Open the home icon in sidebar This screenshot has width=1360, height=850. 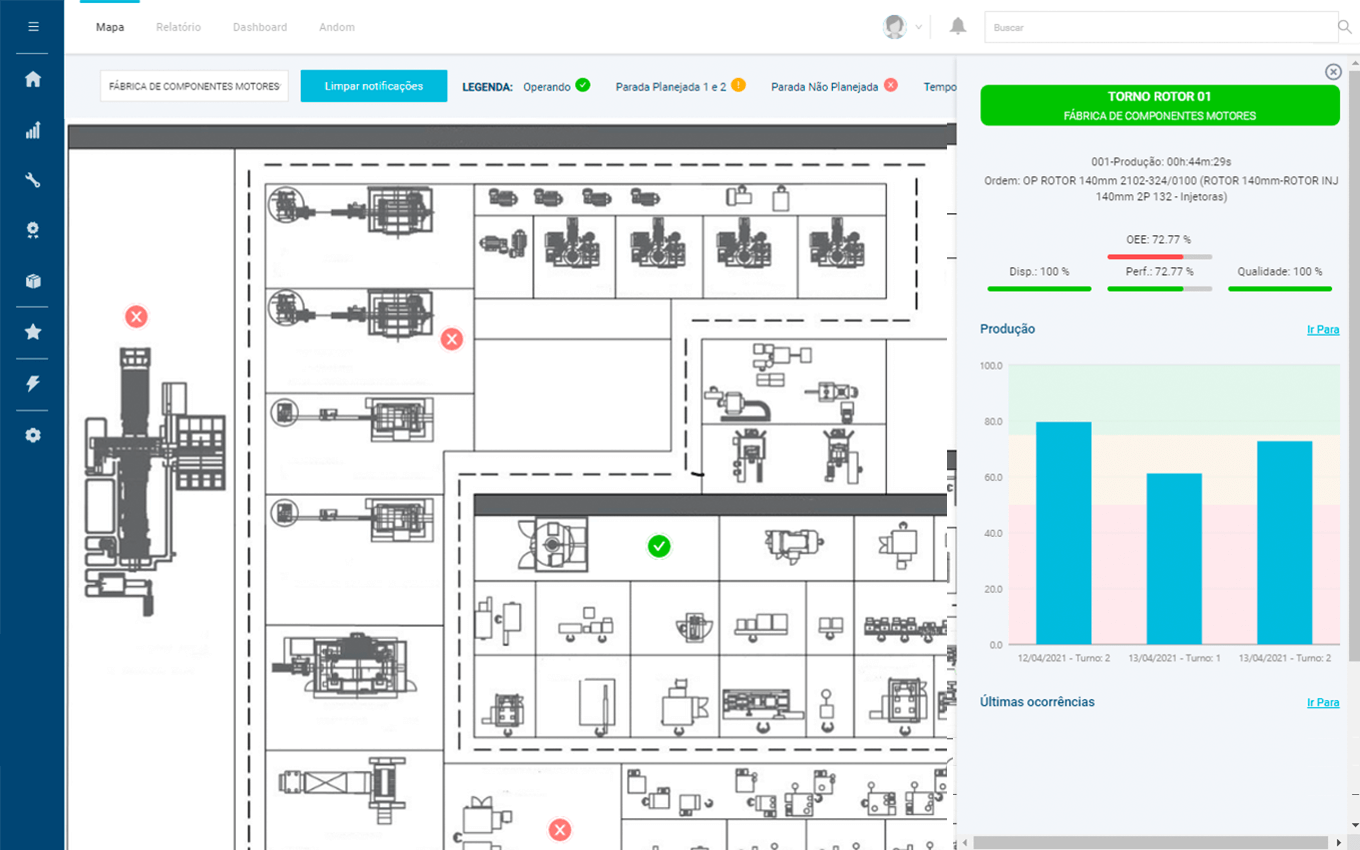tap(33, 79)
